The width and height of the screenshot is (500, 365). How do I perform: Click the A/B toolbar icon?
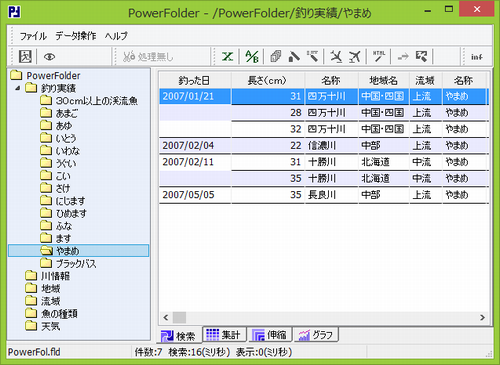coord(252,56)
